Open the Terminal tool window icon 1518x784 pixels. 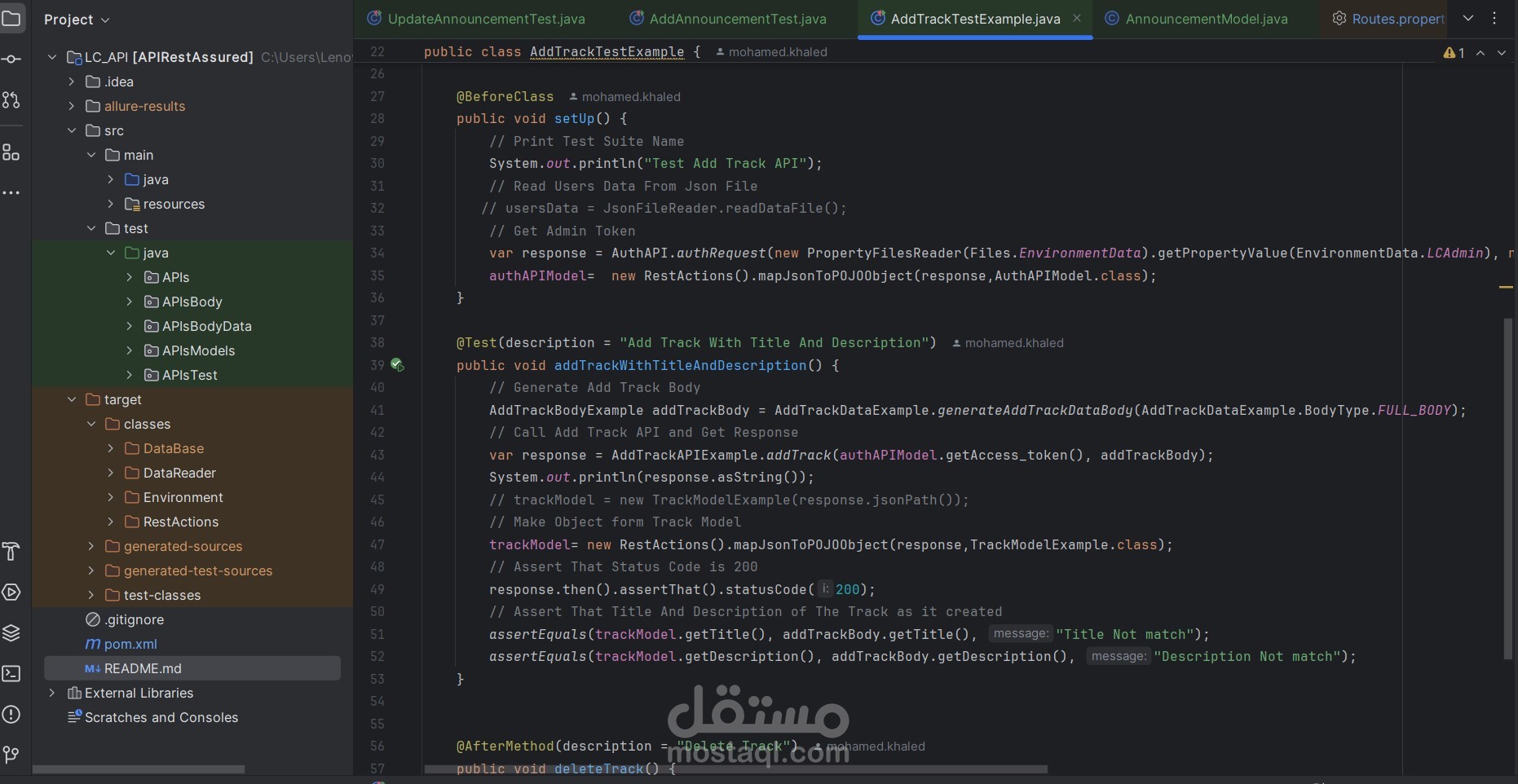[x=11, y=674]
